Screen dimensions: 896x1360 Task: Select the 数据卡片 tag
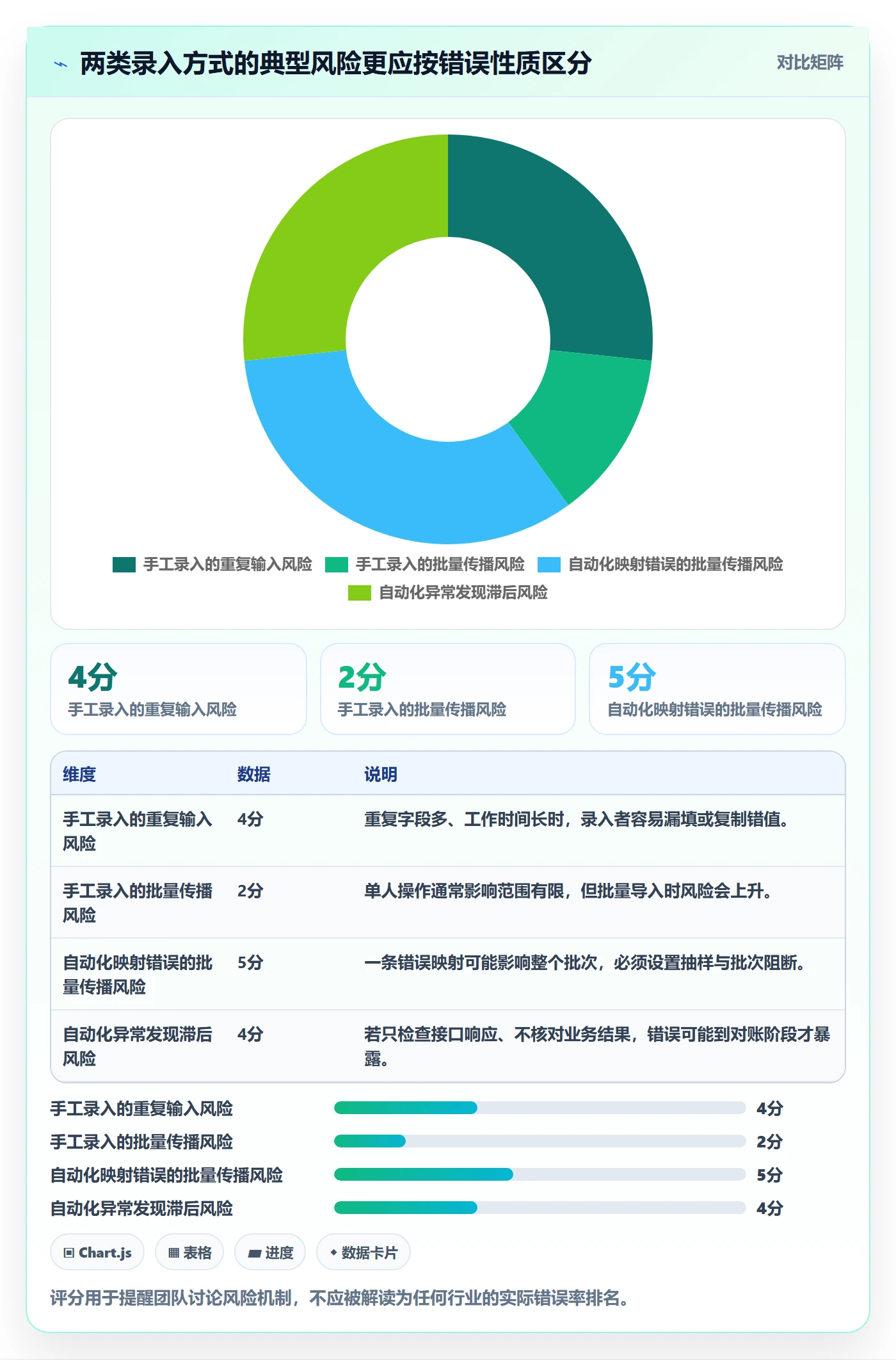pyautogui.click(x=364, y=1252)
